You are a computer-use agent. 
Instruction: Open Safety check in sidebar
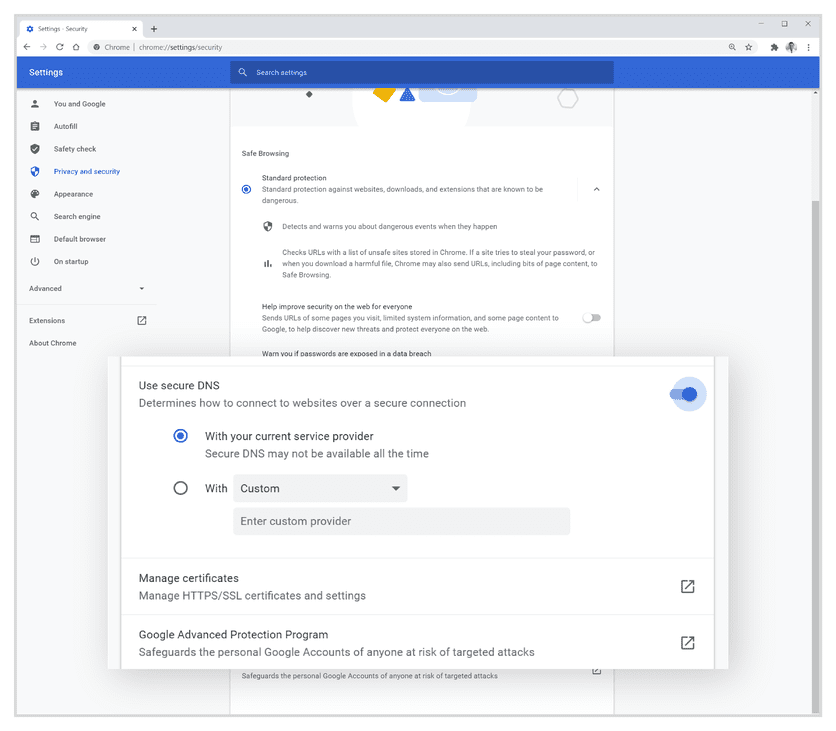[75, 149]
